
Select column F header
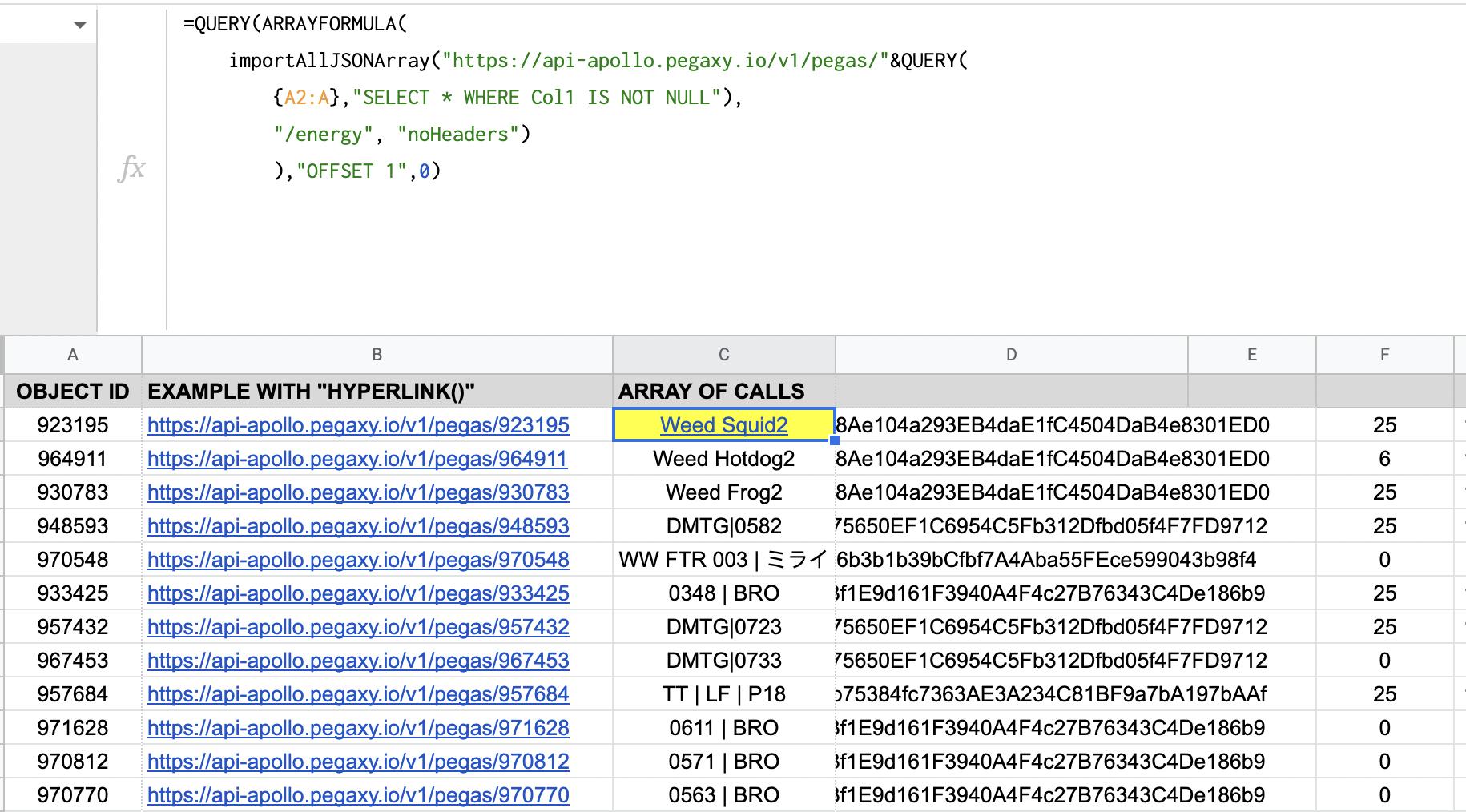pos(1385,355)
